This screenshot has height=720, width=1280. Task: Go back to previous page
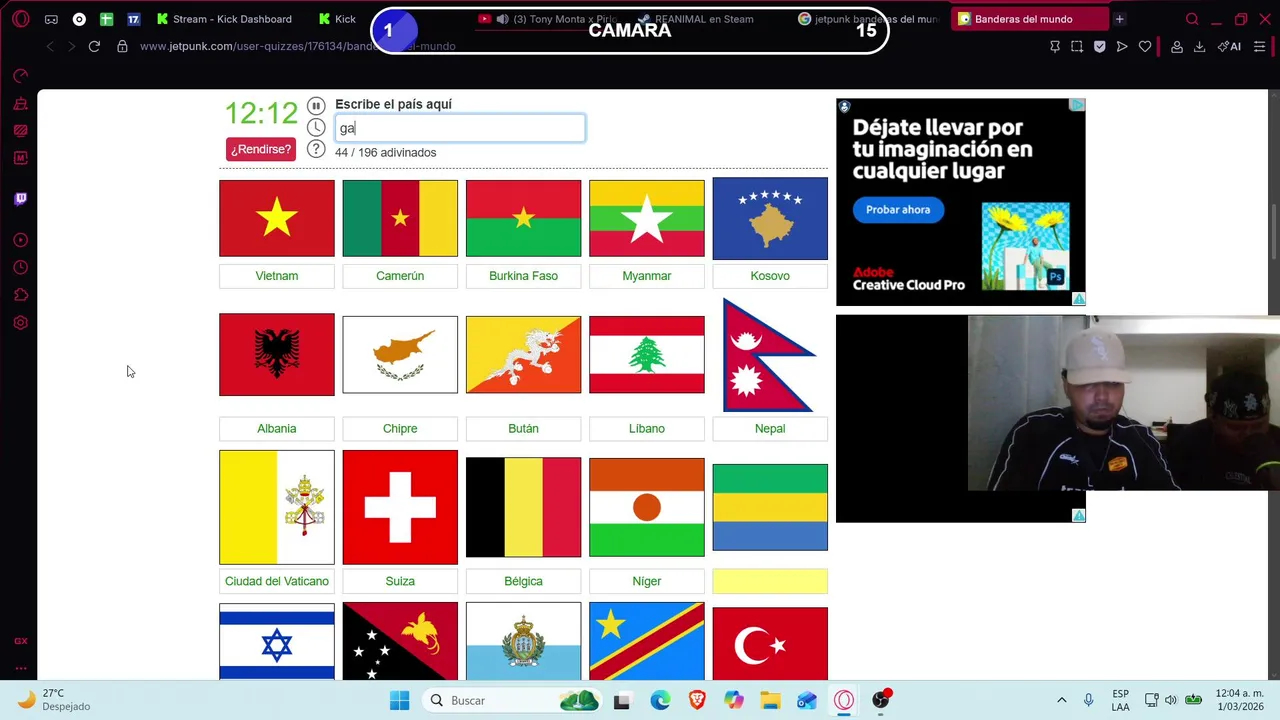(50, 46)
